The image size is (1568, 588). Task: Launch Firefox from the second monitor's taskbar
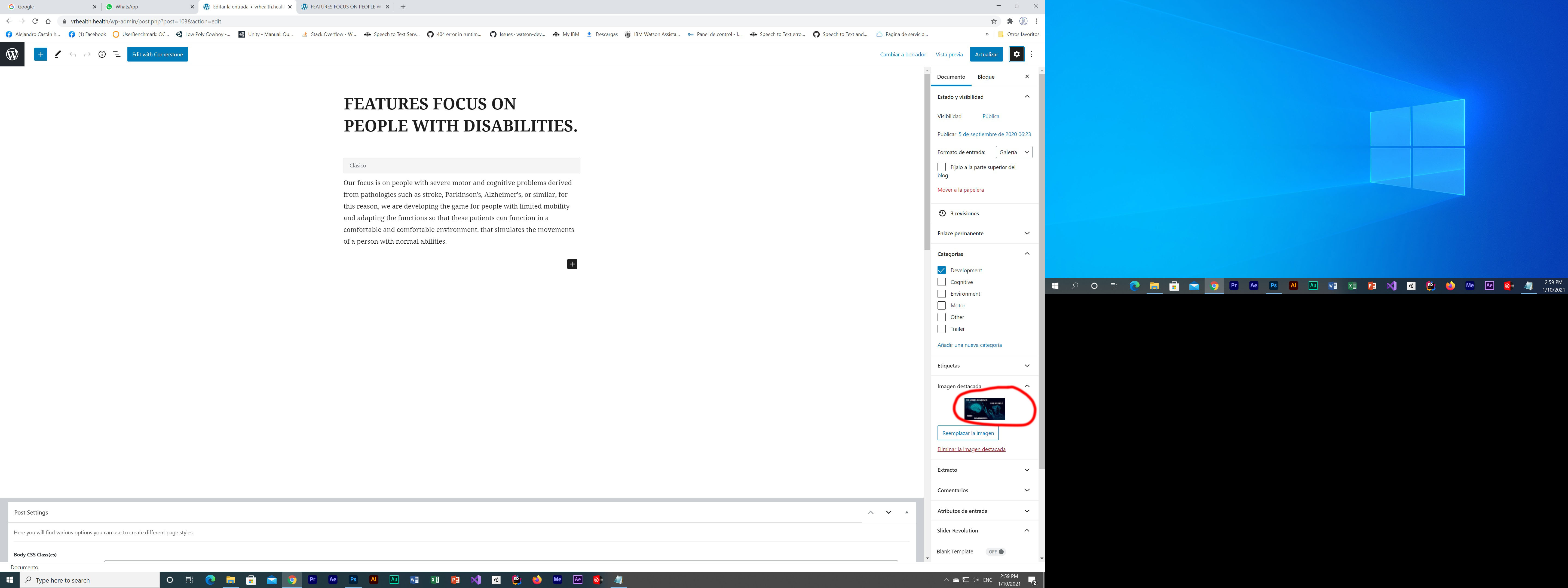point(1450,286)
